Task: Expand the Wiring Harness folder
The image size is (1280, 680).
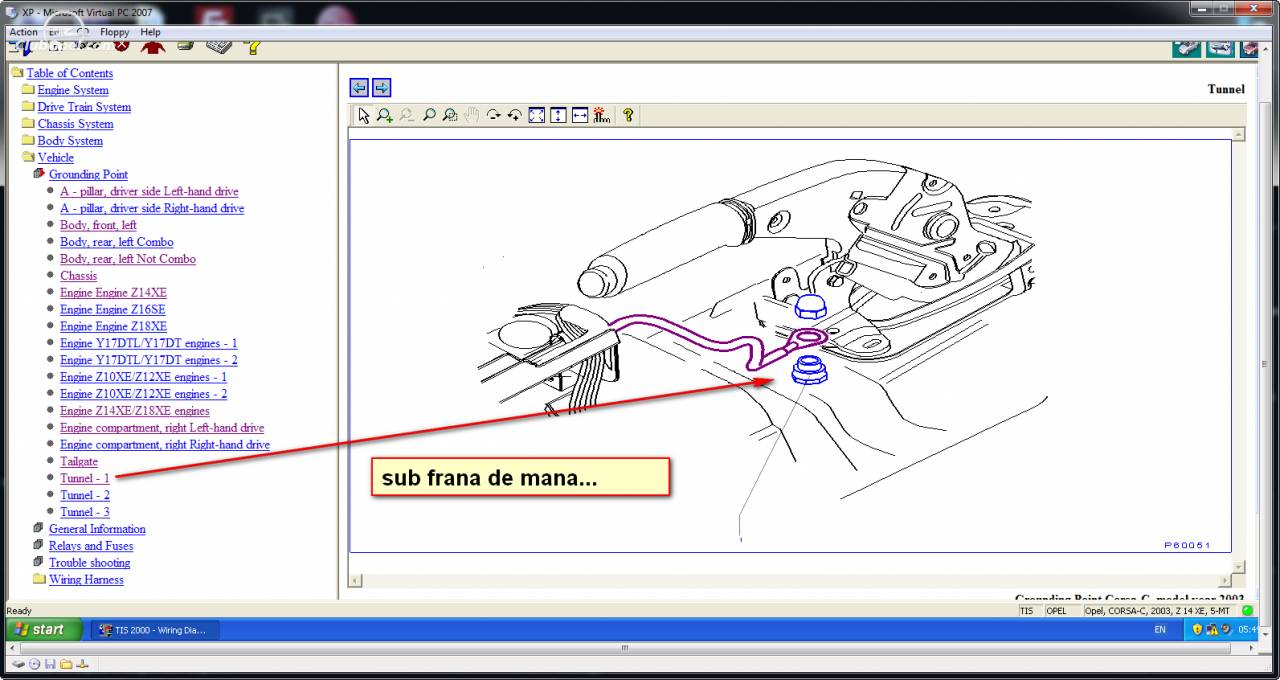Action: (x=86, y=580)
